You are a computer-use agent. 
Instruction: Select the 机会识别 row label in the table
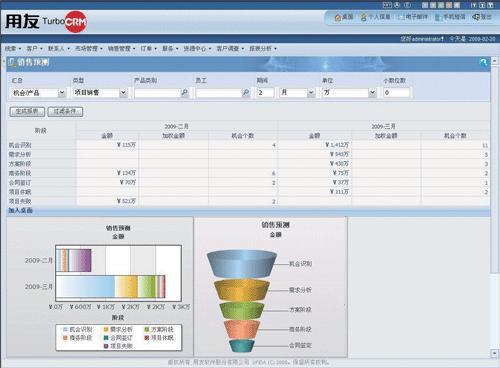tap(20, 145)
